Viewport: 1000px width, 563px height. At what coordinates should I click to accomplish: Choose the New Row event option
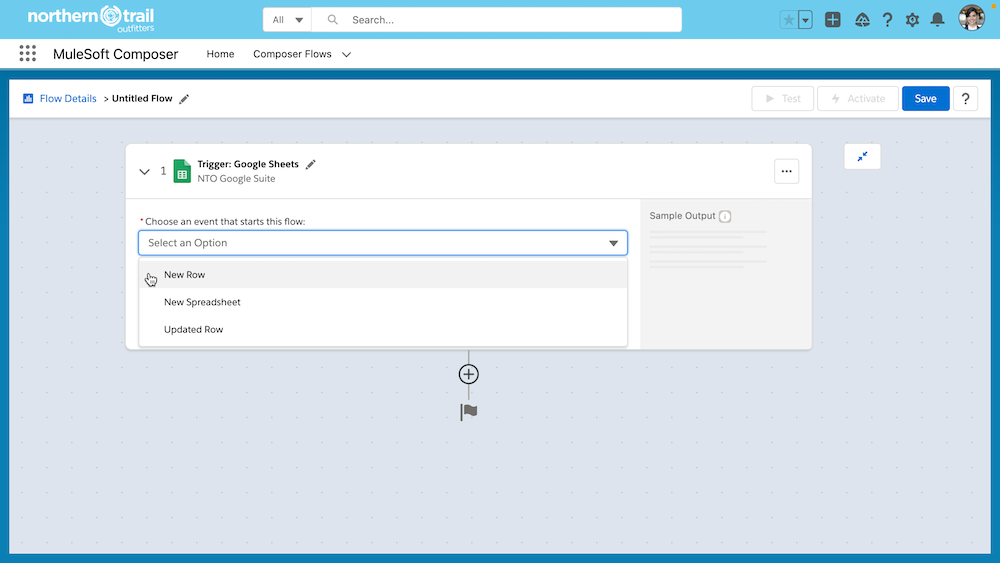click(x=383, y=275)
